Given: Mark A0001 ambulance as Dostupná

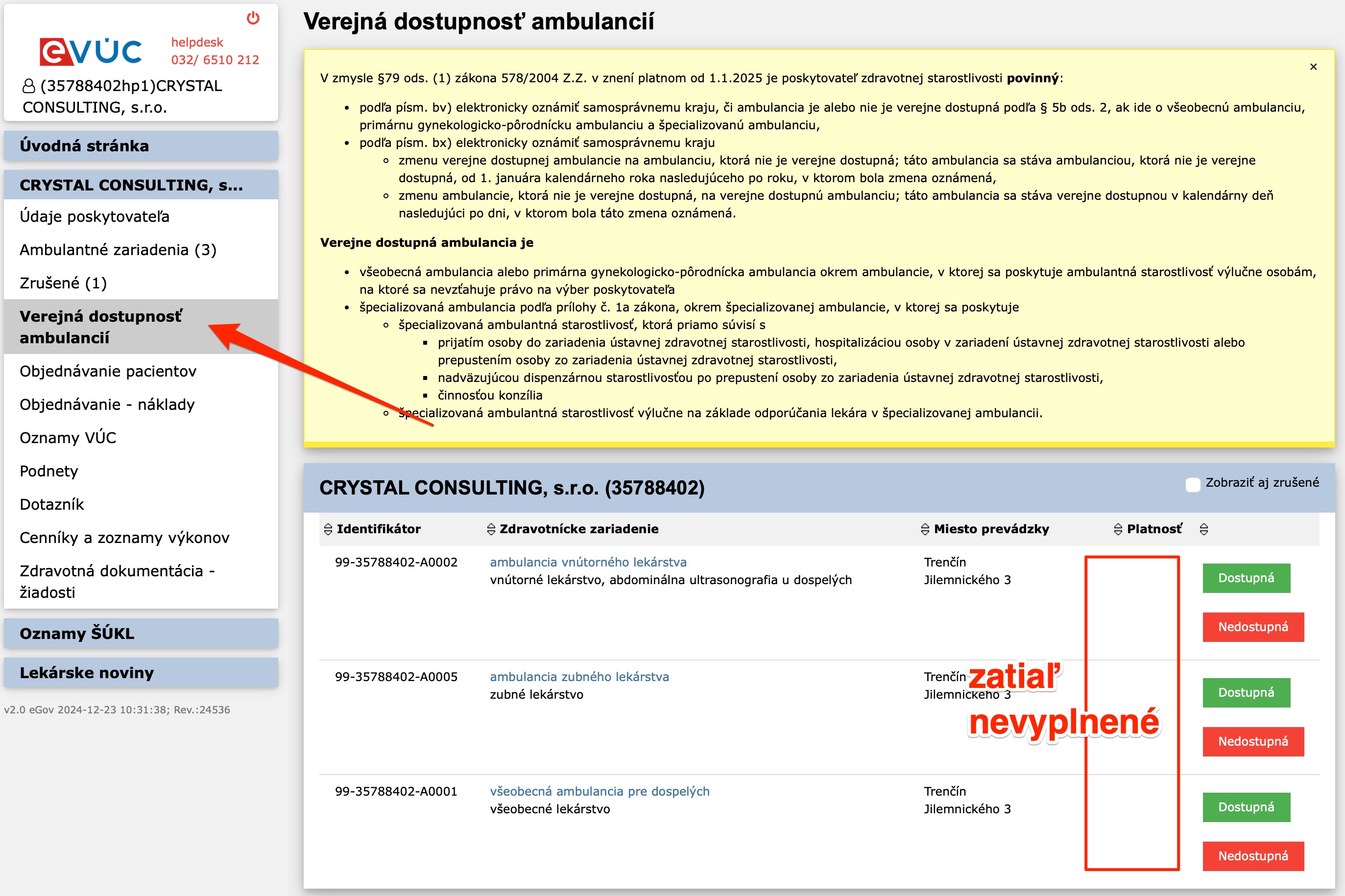Looking at the screenshot, I should [x=1246, y=807].
